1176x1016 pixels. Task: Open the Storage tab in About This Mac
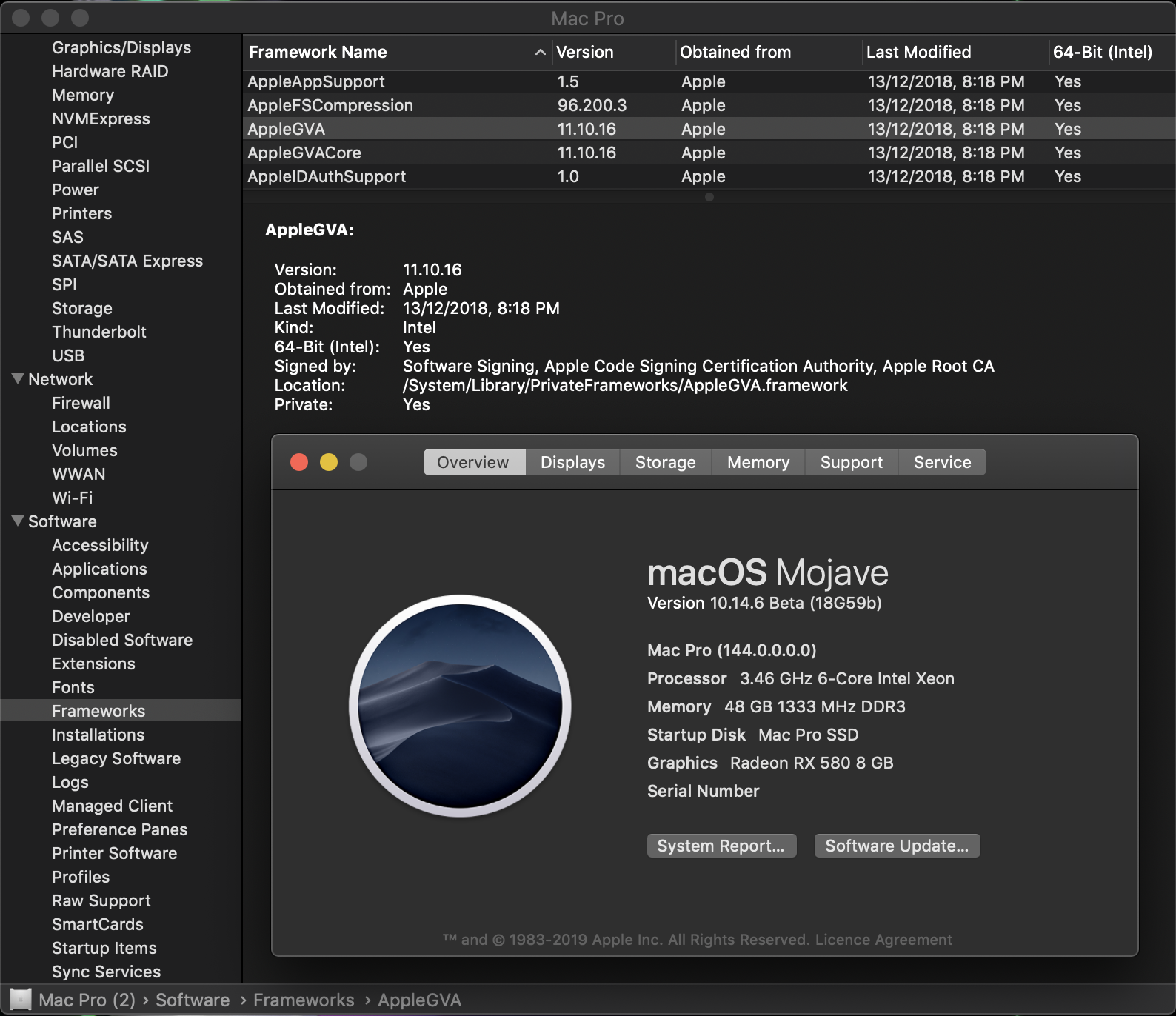pyautogui.click(x=666, y=462)
